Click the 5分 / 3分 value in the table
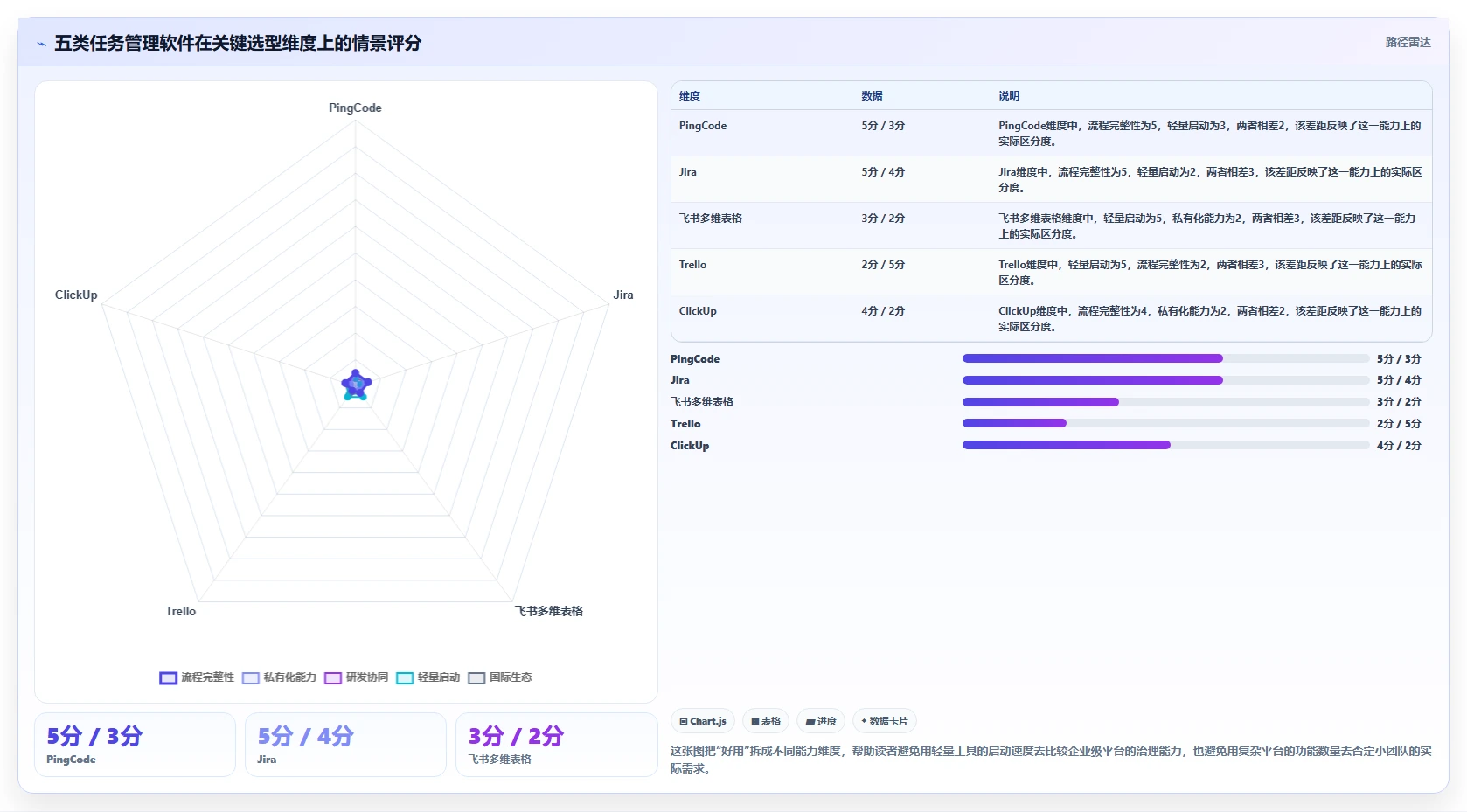 (883, 126)
